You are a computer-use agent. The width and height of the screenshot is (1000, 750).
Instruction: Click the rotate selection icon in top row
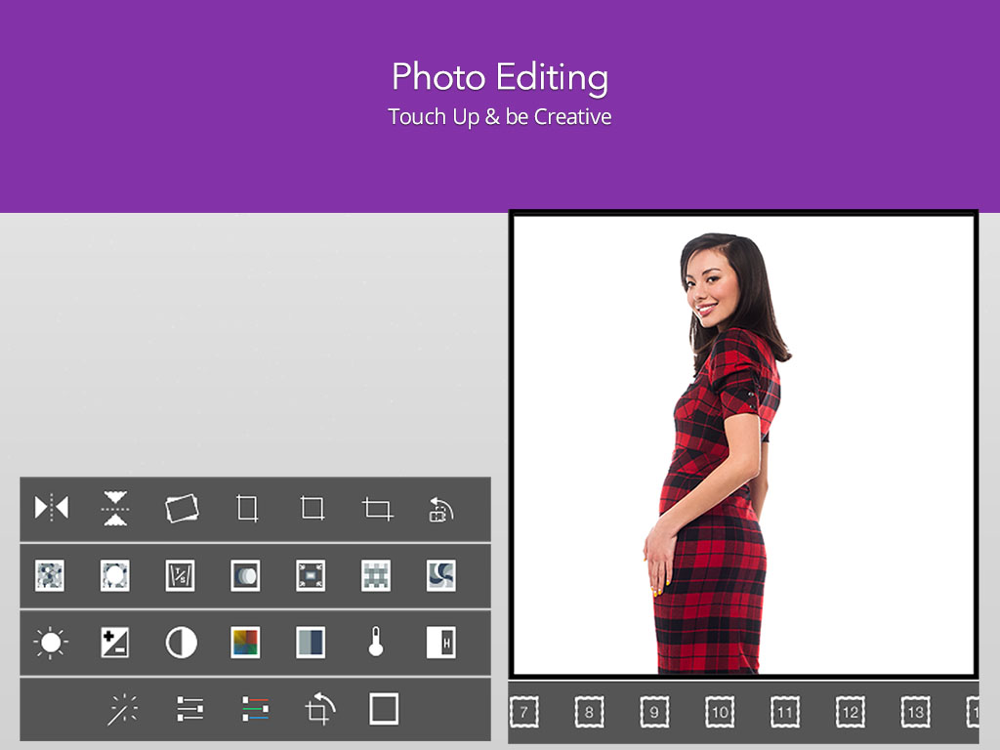[x=441, y=509]
